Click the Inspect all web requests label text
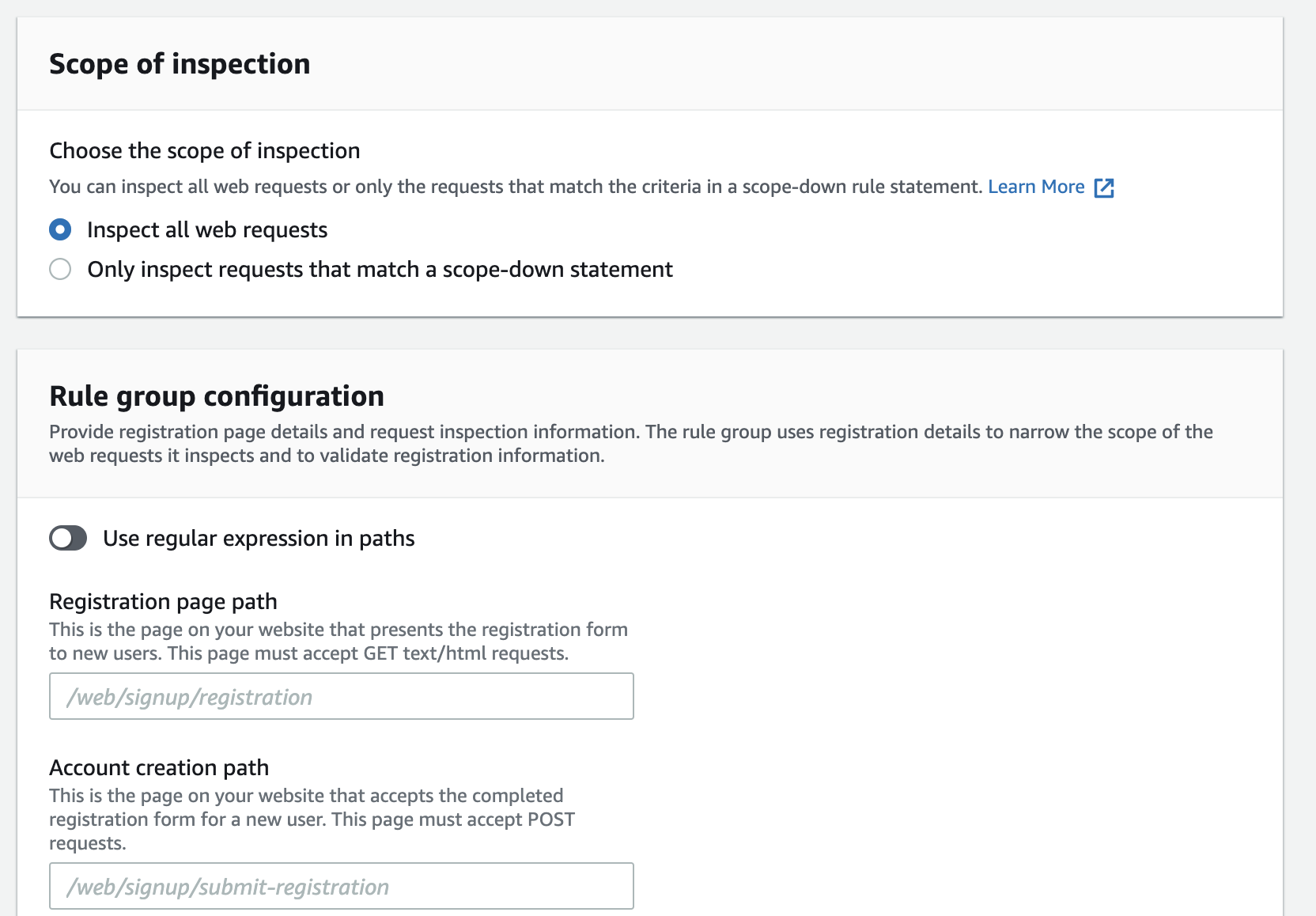1316x916 pixels. (207, 230)
